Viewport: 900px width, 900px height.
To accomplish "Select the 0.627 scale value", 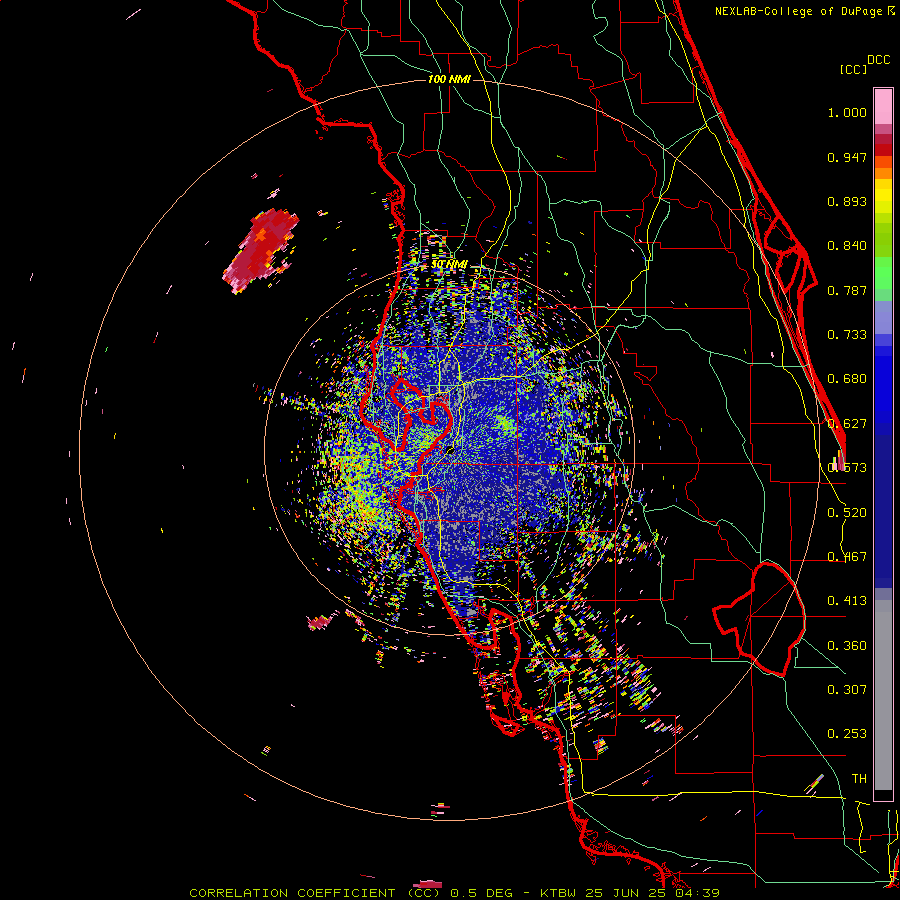I will click(847, 424).
